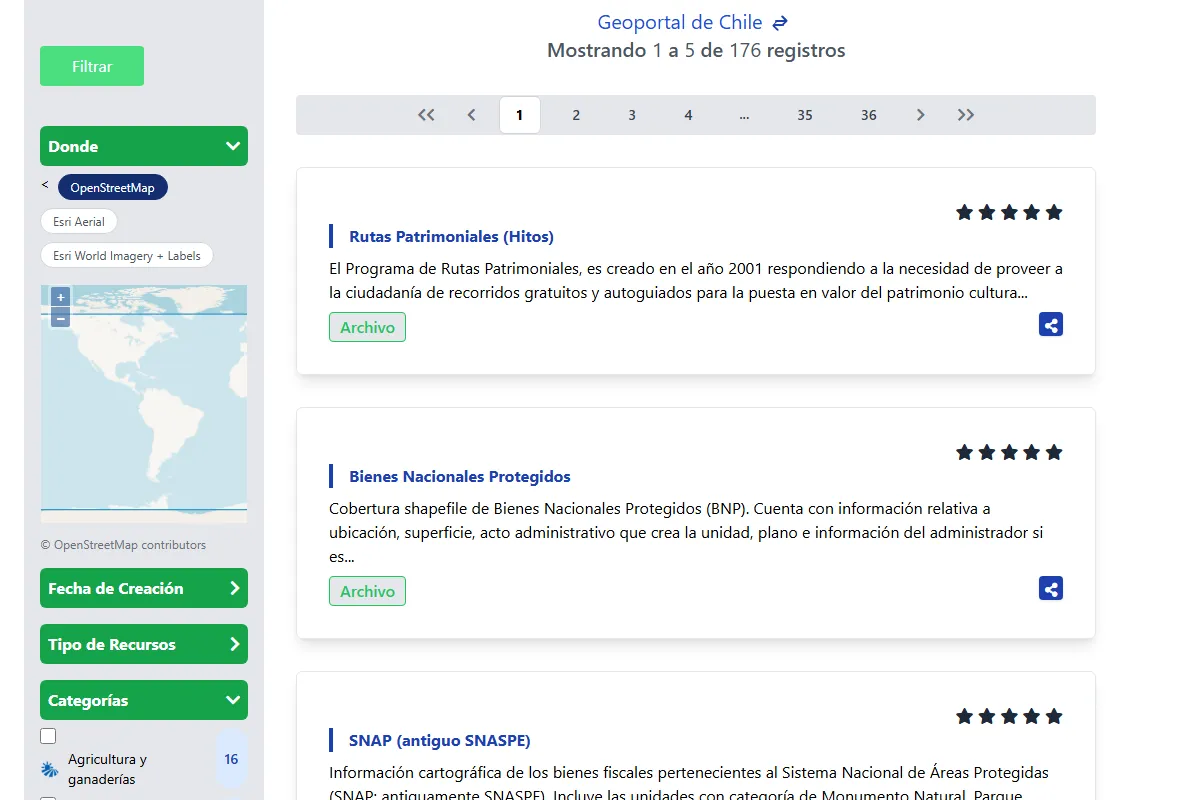Zoom out on the map with minus button
This screenshot has width=1200, height=800.
[x=60, y=317]
